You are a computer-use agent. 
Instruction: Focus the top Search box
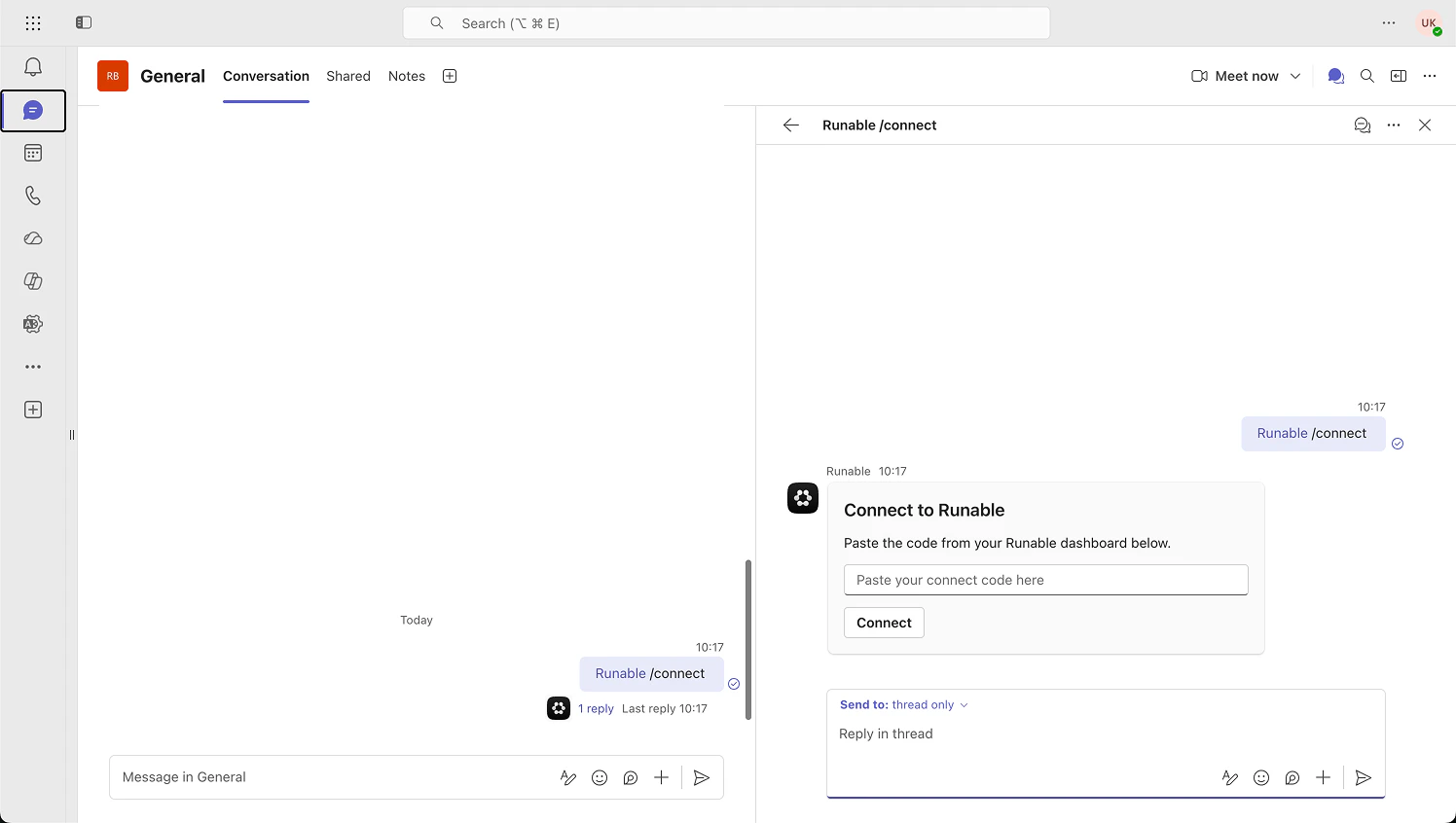pos(726,23)
